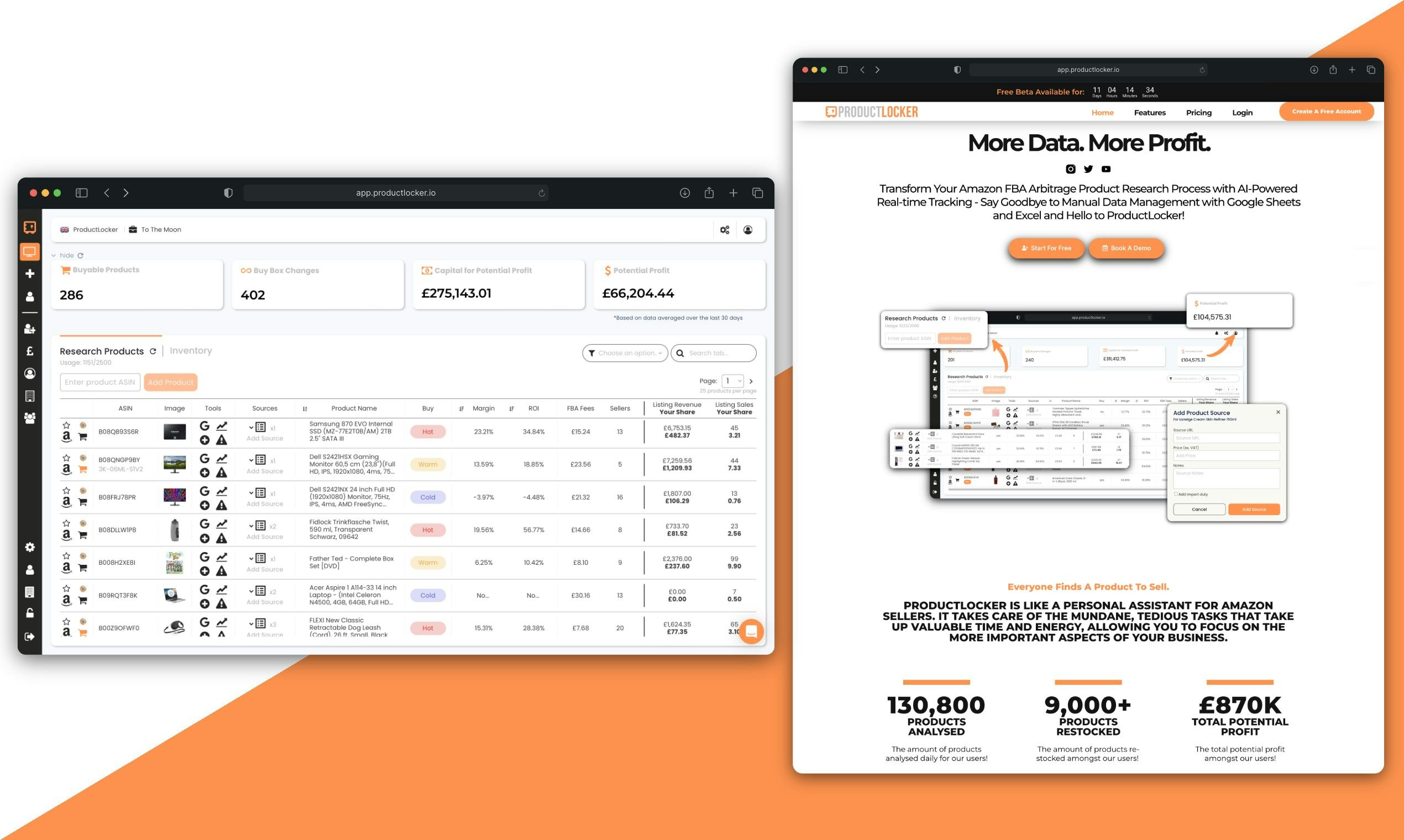Focus the Search tab field
1404x840 pixels.
tap(713, 353)
